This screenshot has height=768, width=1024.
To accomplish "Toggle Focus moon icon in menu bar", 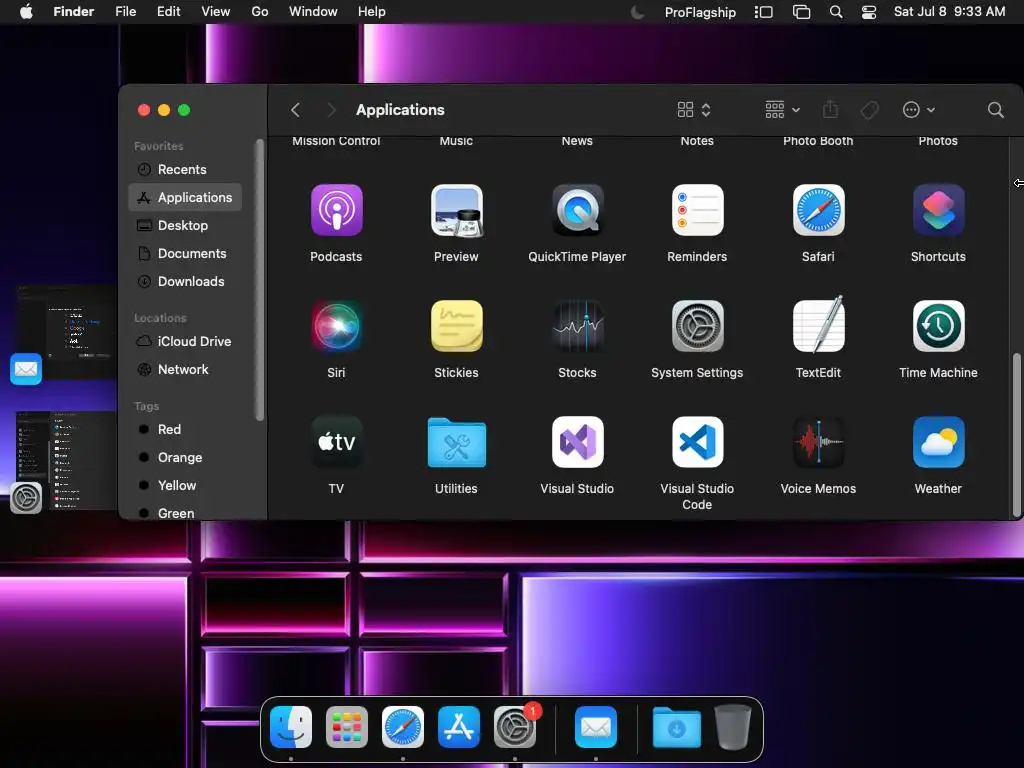I will pyautogui.click(x=637, y=12).
